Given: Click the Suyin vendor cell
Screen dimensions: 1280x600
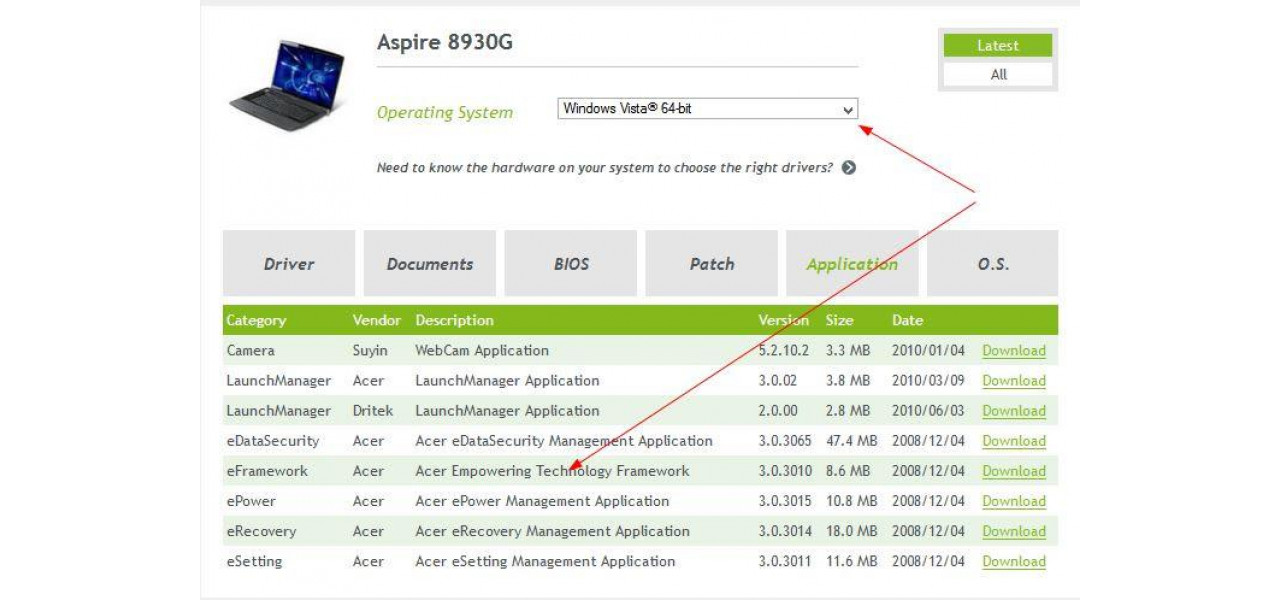Looking at the screenshot, I should [x=370, y=351].
